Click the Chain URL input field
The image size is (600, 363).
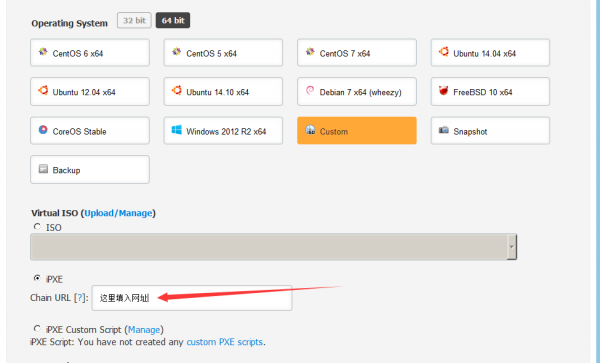pos(192,298)
